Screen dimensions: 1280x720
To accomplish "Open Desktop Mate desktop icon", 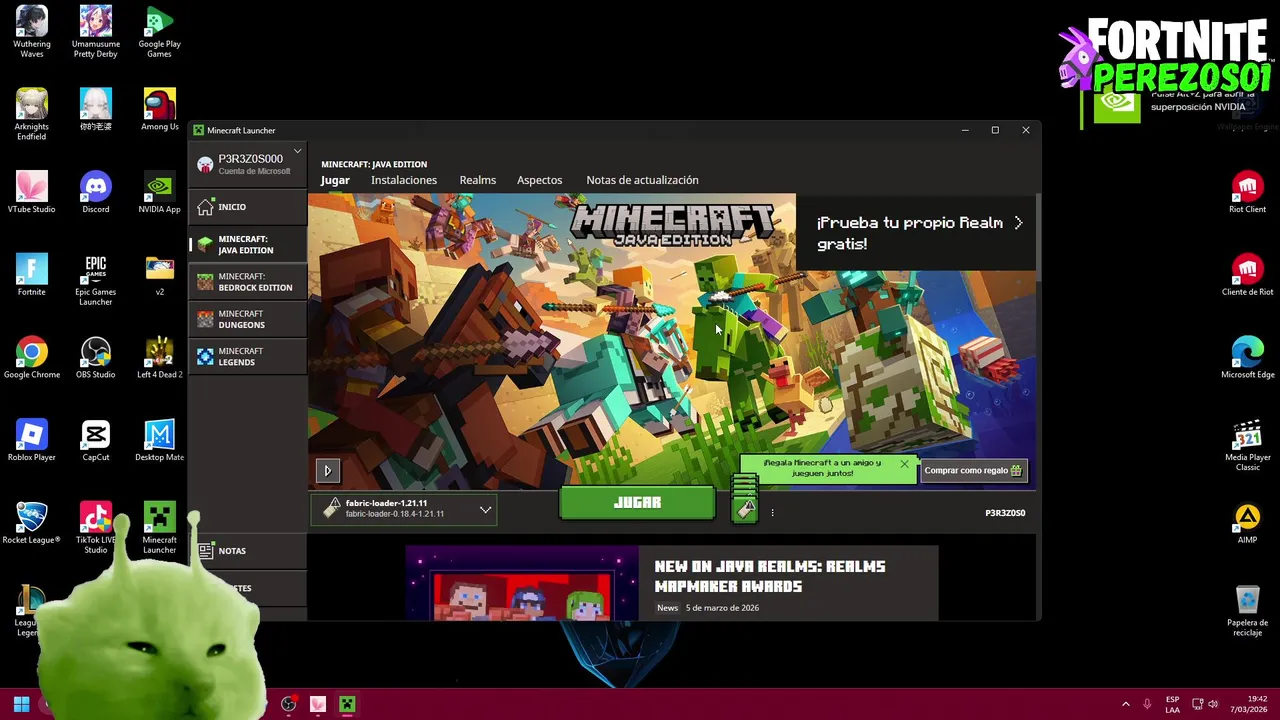I will (x=159, y=440).
